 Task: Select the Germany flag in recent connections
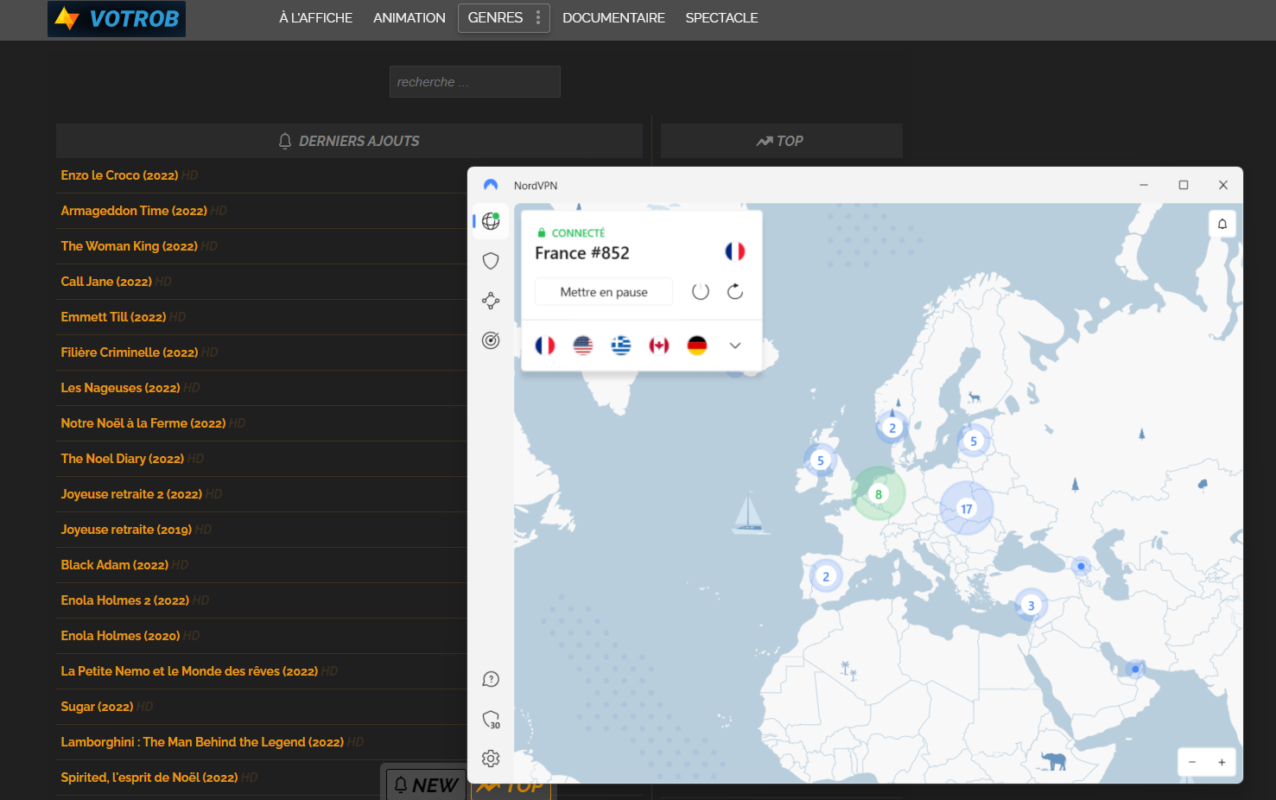(697, 345)
